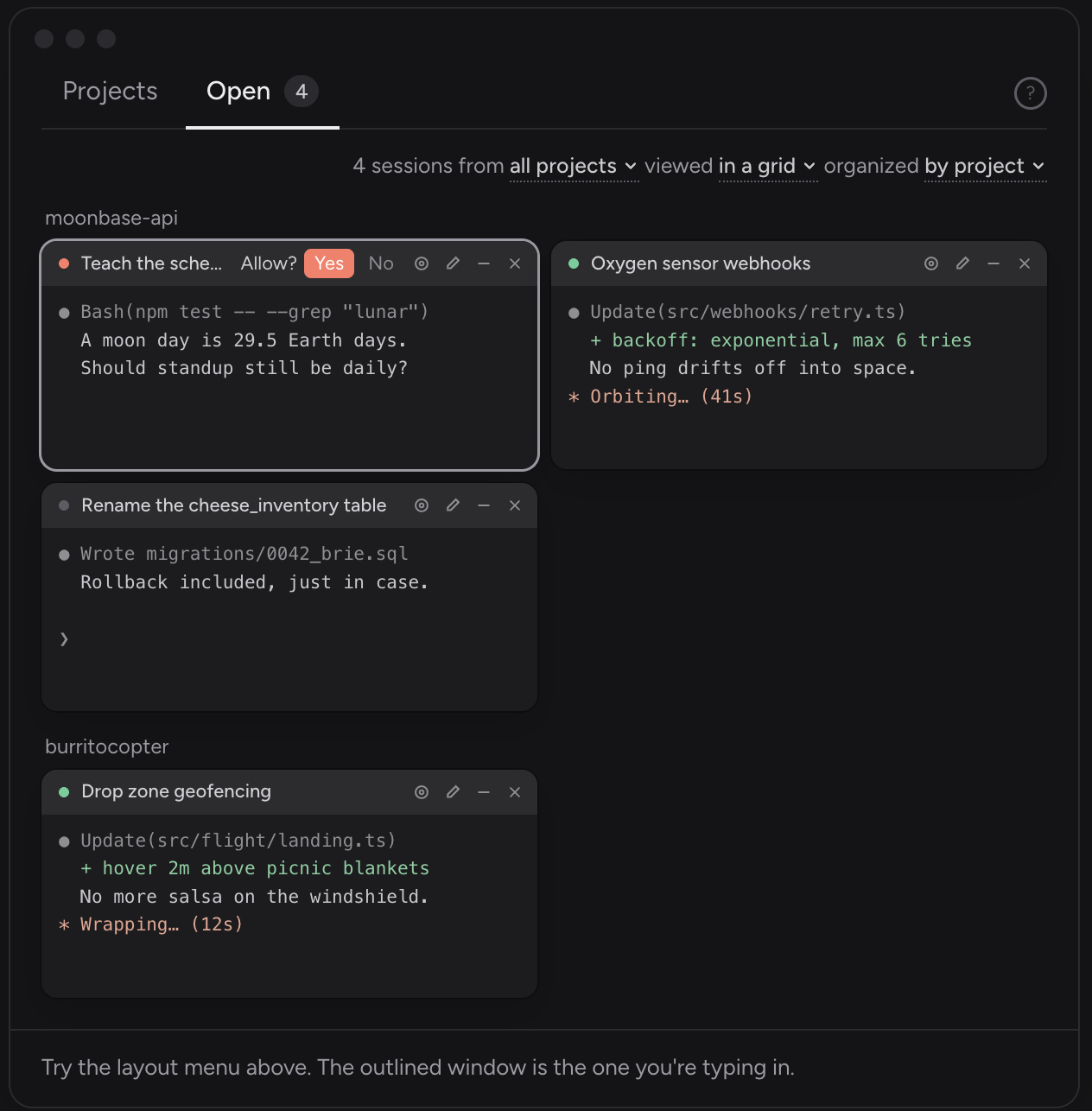This screenshot has width=1092, height=1111.
Task: Click the moonbase-api project heading
Action: tap(111, 218)
